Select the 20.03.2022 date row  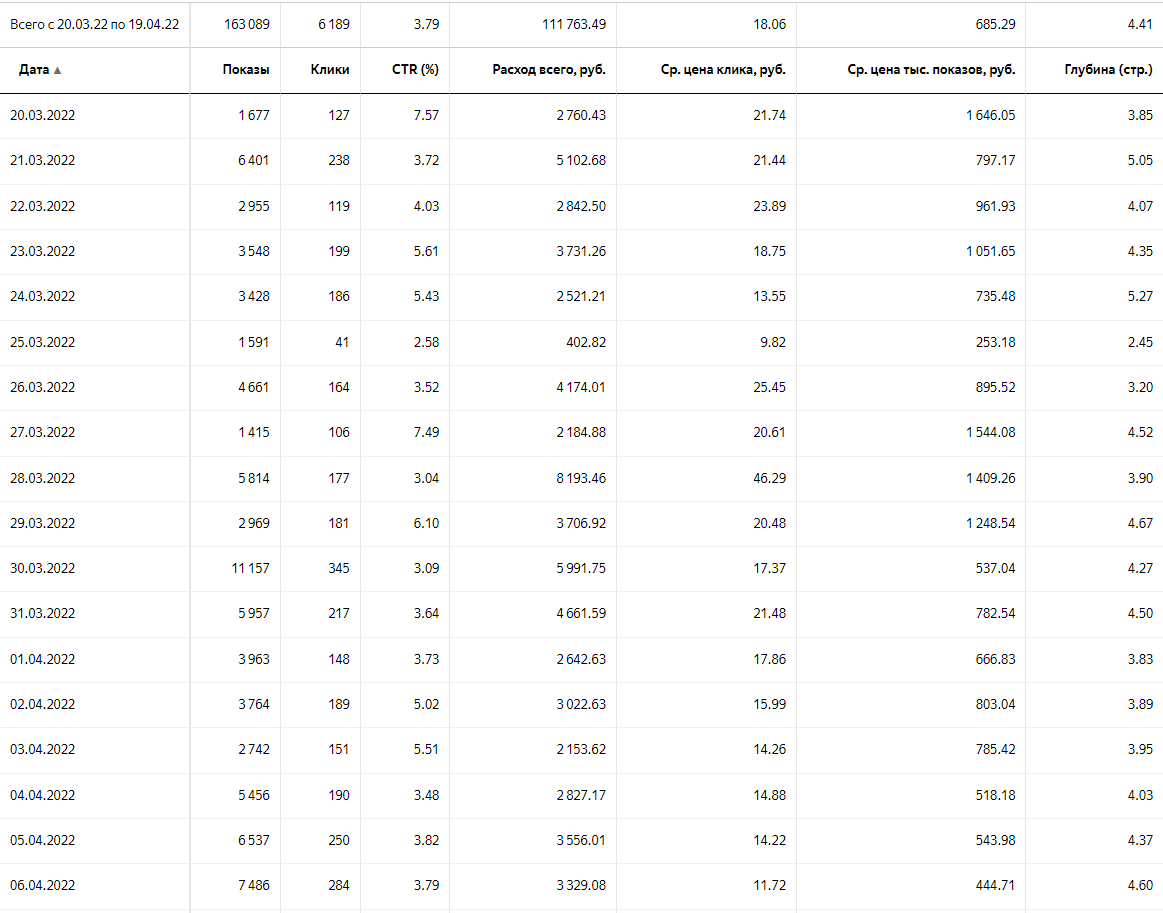43,115
